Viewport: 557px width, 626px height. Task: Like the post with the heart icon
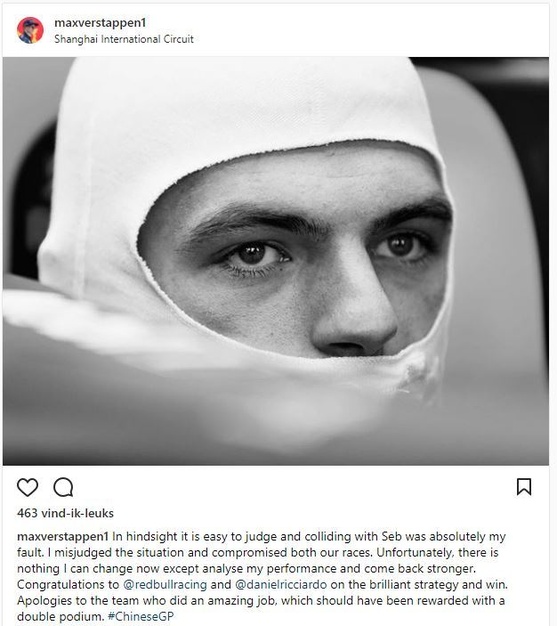point(28,487)
